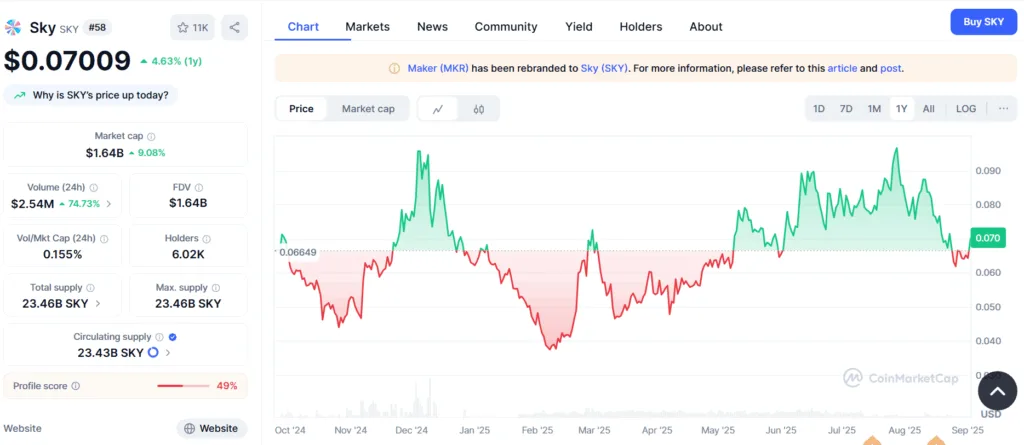1024x445 pixels.
Task: Click the Website button
Action: click(212, 429)
